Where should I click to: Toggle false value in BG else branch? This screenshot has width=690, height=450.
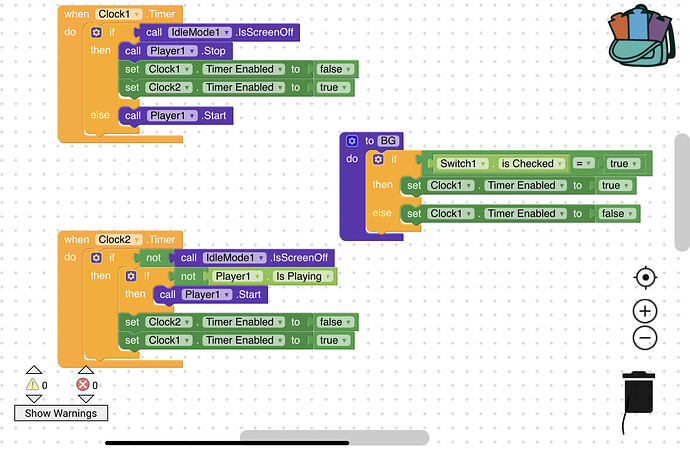coord(617,214)
